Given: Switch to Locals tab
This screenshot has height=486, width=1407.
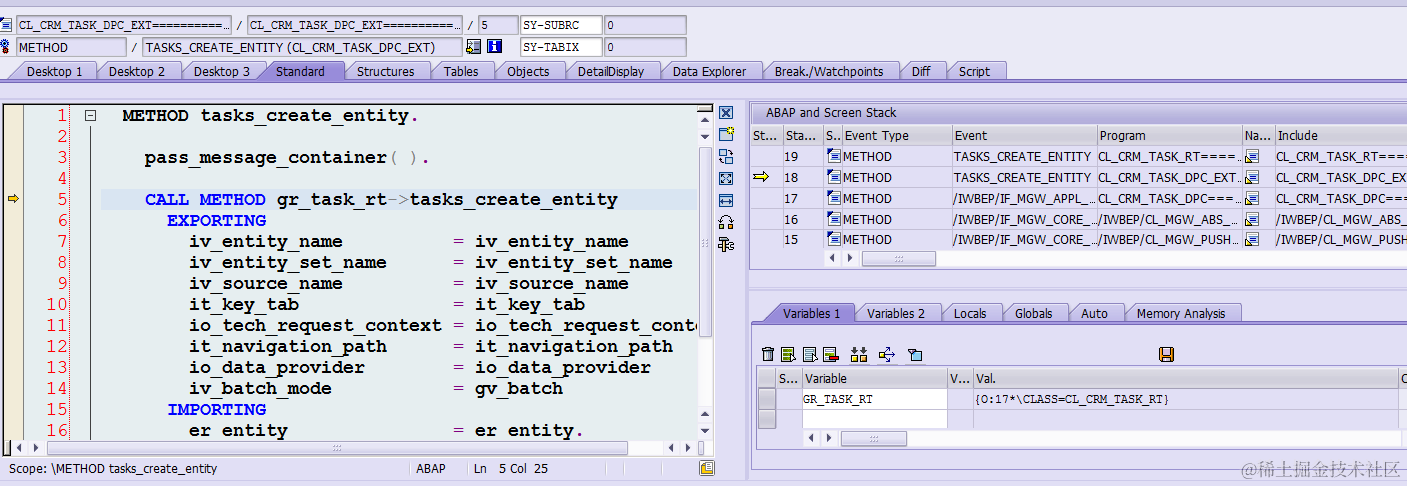Looking at the screenshot, I should tap(970, 313).
